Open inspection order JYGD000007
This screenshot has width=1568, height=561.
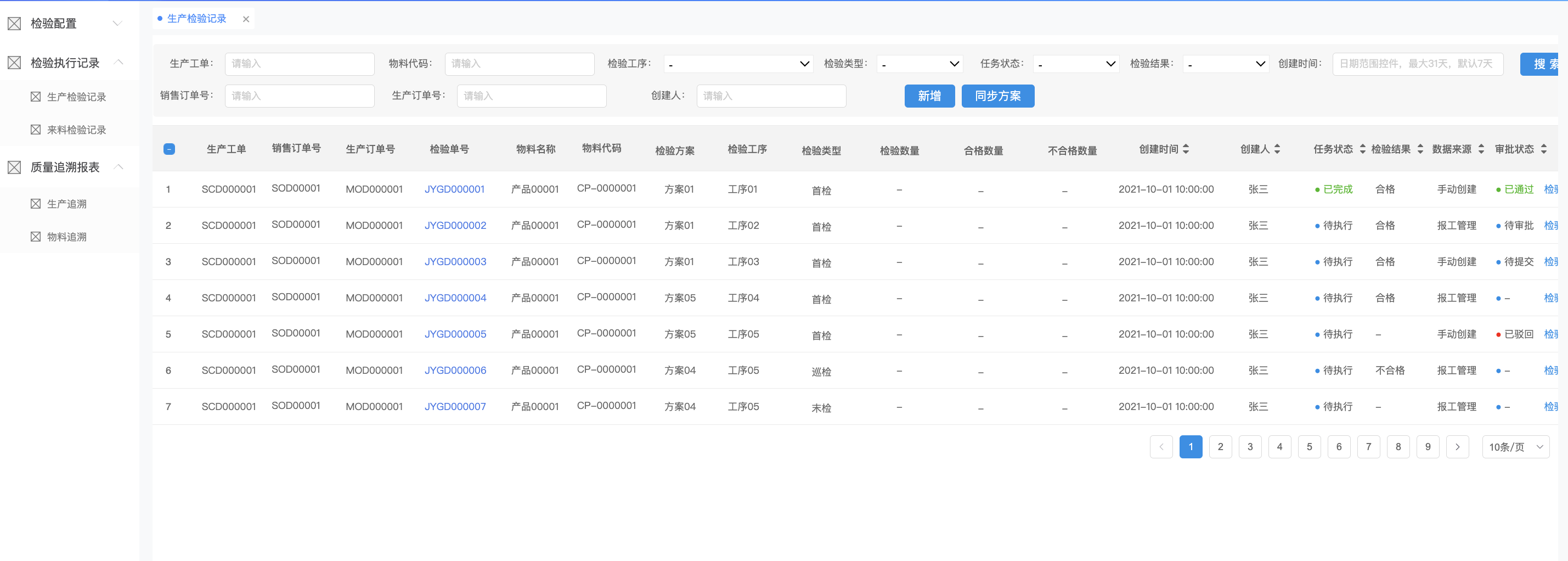(455, 407)
